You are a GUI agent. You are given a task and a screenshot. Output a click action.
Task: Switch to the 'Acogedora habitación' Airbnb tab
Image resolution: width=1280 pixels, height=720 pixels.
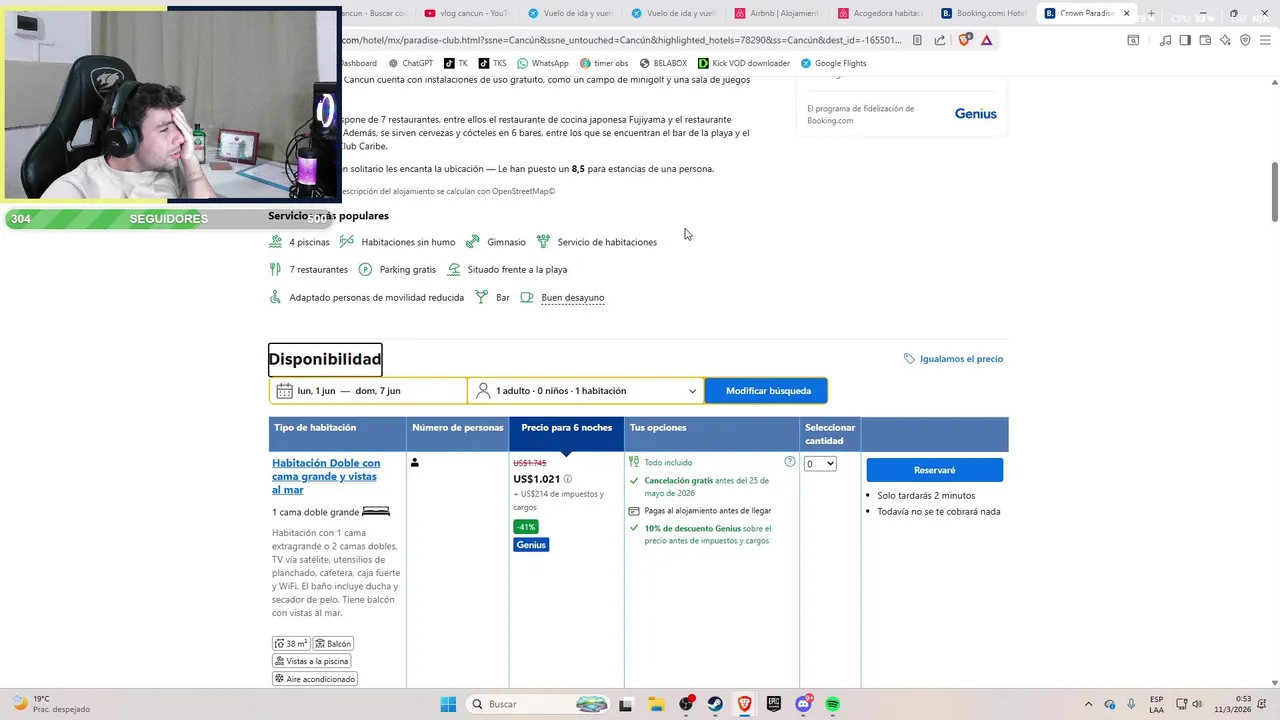tap(880, 13)
